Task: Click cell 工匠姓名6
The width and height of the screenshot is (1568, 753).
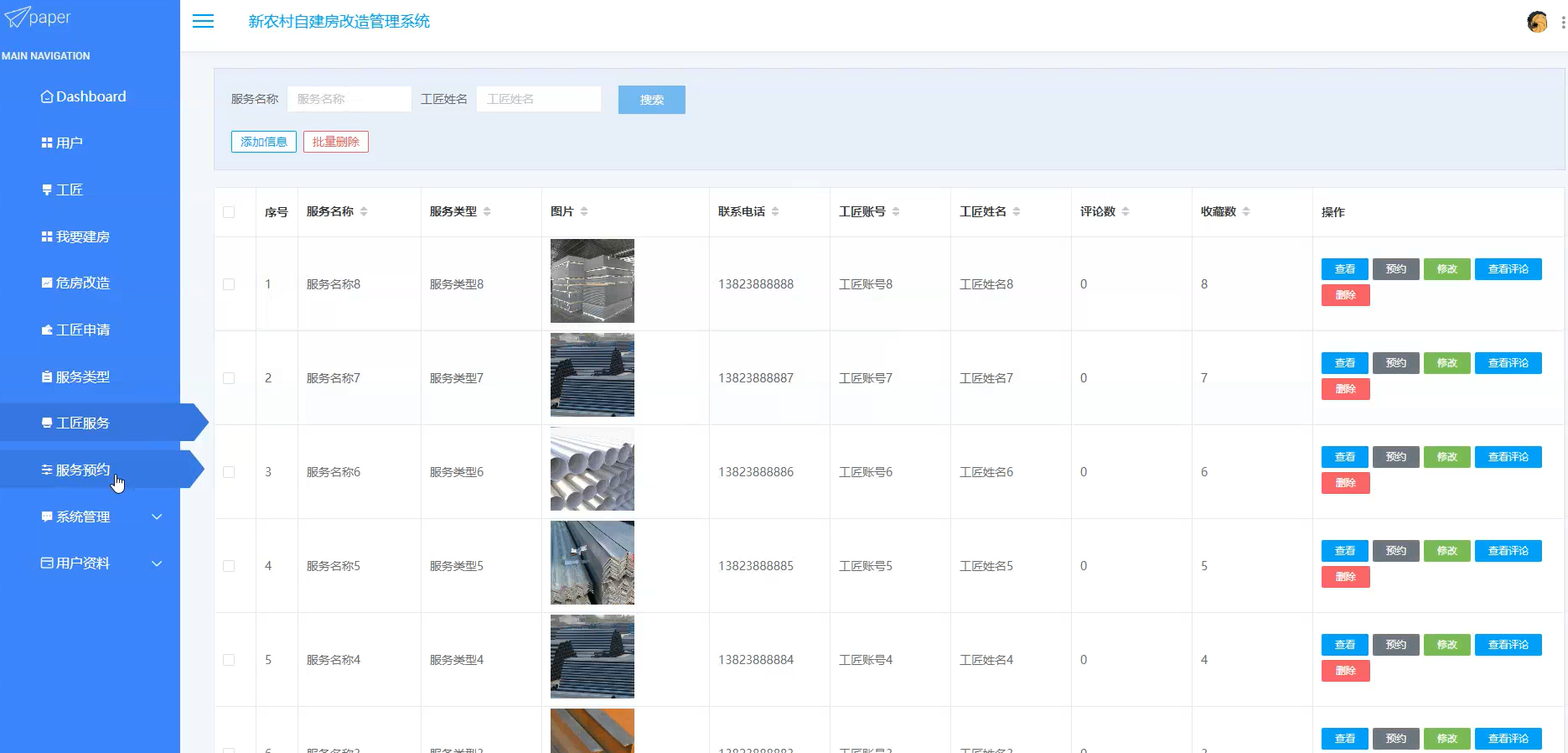Action: [986, 472]
